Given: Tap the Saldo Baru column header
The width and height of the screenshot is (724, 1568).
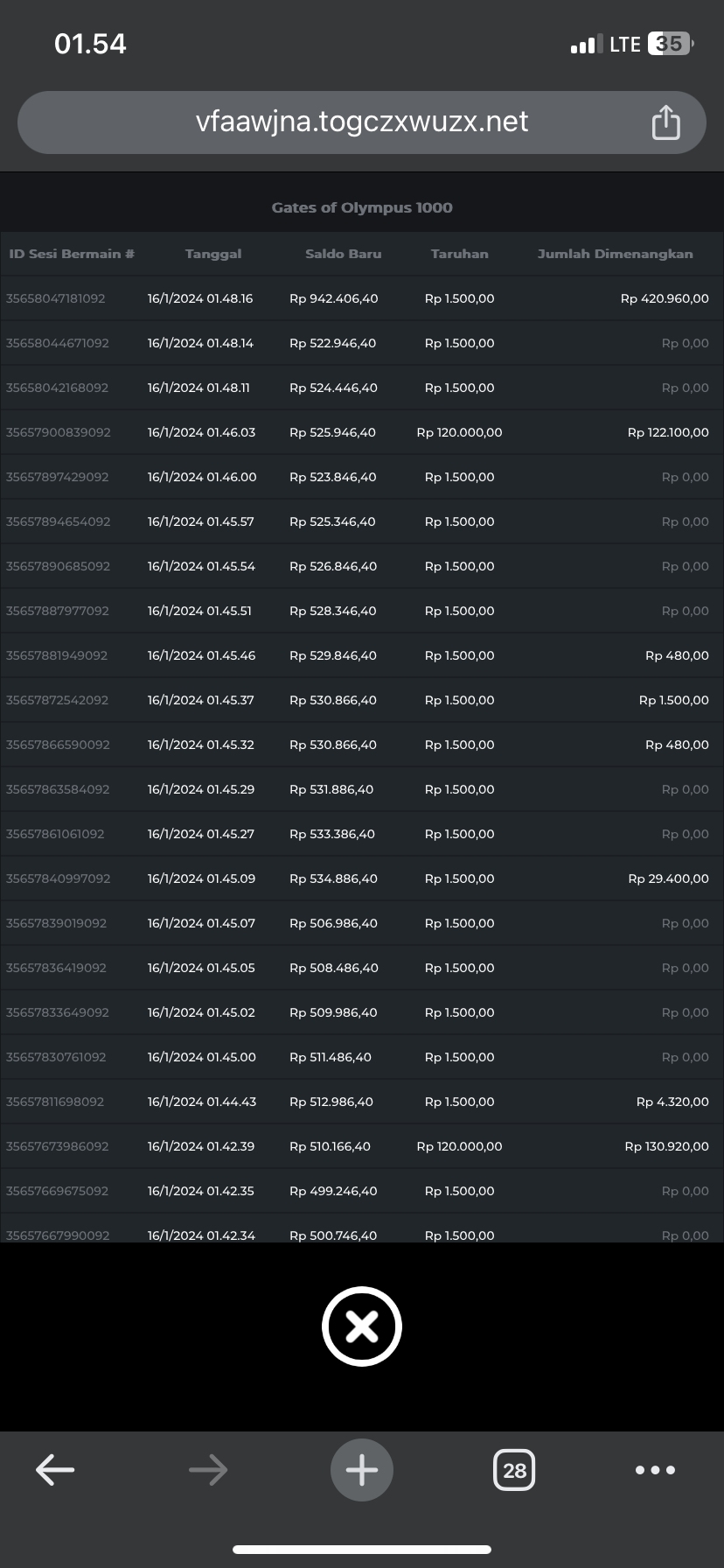Looking at the screenshot, I should coord(343,254).
